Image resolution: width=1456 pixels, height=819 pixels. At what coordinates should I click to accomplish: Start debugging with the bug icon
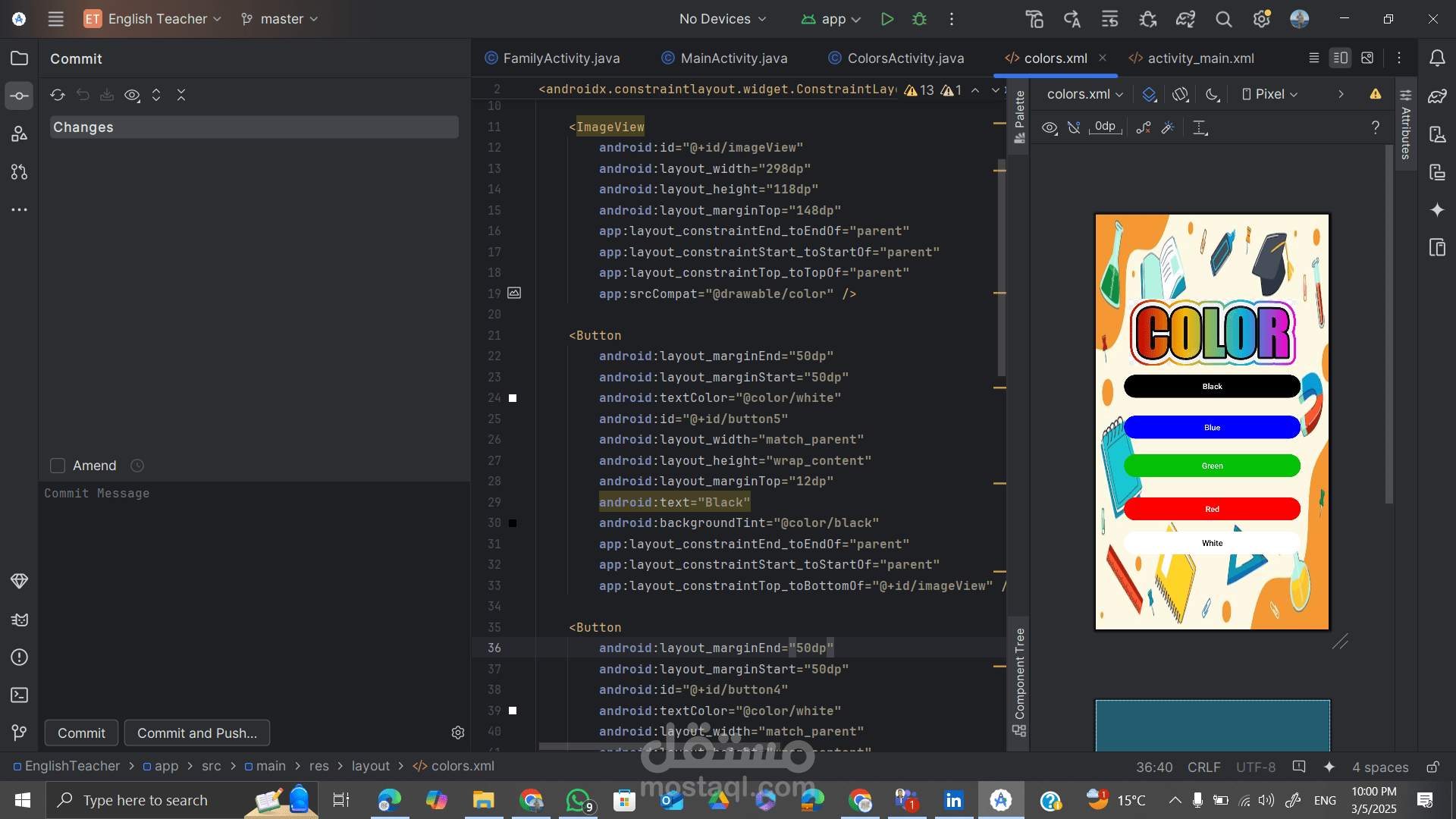coord(919,19)
